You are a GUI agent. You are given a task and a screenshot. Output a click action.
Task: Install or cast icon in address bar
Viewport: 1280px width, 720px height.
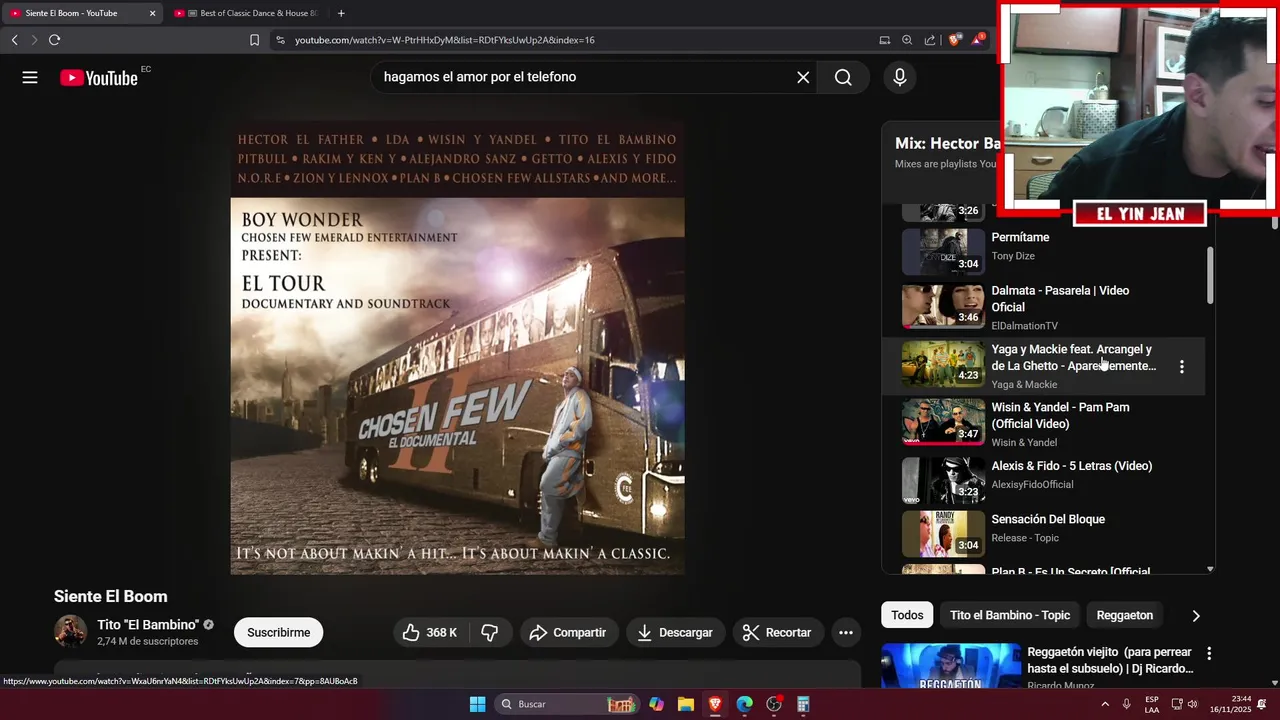click(x=884, y=40)
